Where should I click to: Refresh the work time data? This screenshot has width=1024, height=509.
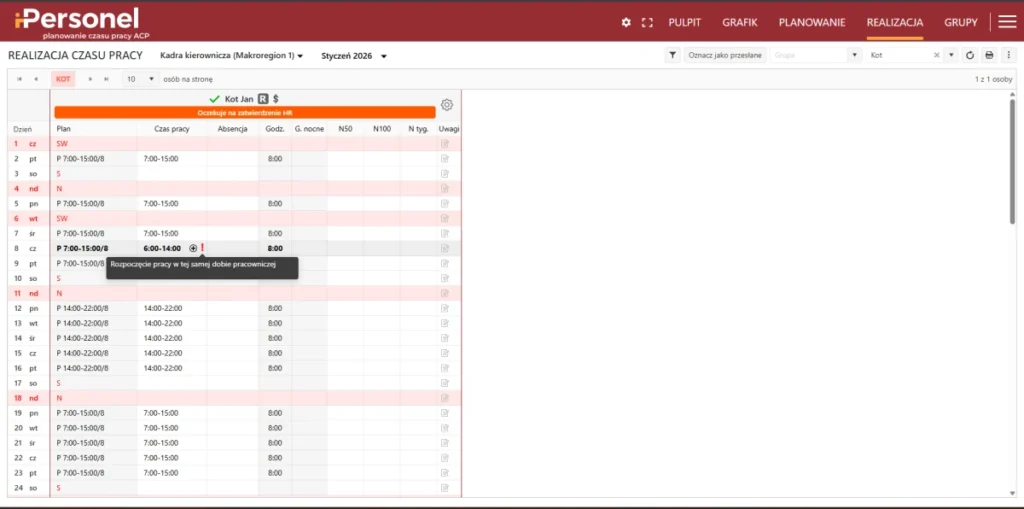click(969, 55)
